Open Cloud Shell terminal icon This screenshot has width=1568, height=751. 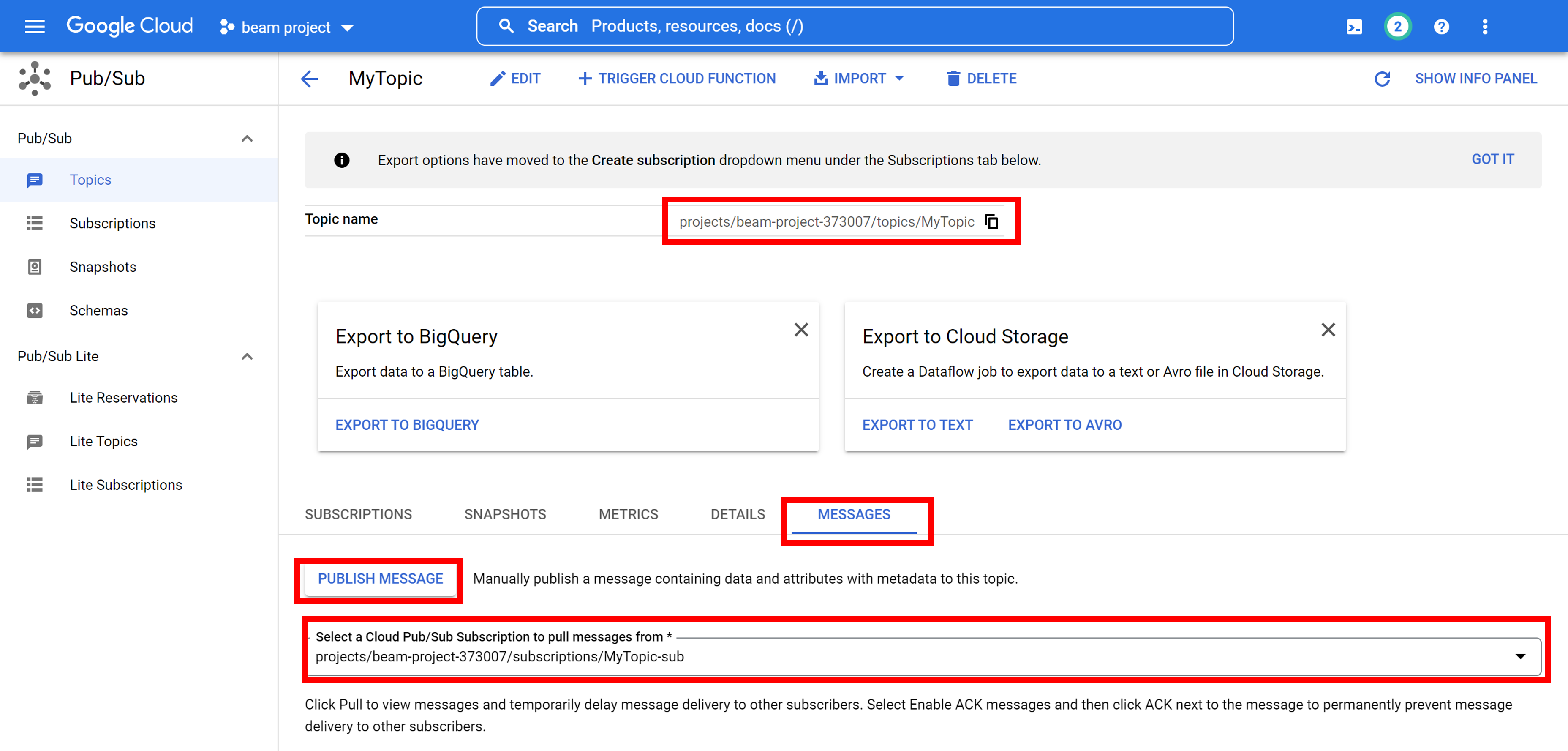tap(1354, 26)
